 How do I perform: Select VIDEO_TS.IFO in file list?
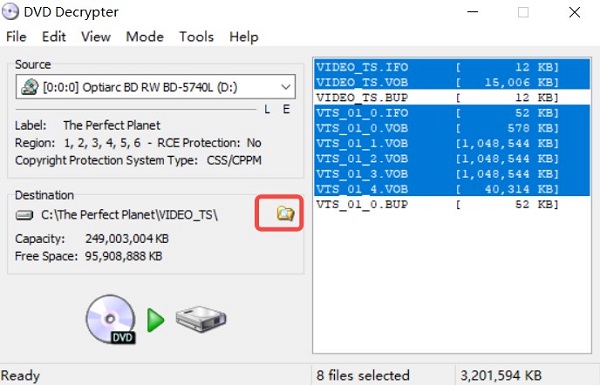(x=452, y=67)
